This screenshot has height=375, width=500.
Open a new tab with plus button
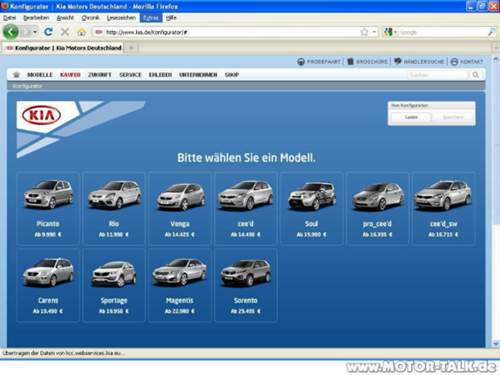pos(131,48)
